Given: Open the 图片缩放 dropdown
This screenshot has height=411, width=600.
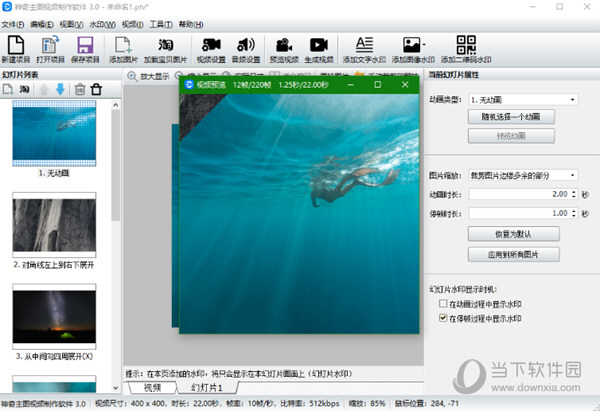Looking at the screenshot, I should (523, 175).
